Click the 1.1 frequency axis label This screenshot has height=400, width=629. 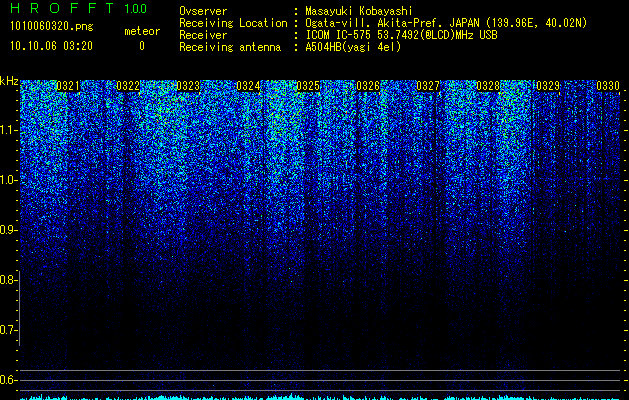click(7, 130)
